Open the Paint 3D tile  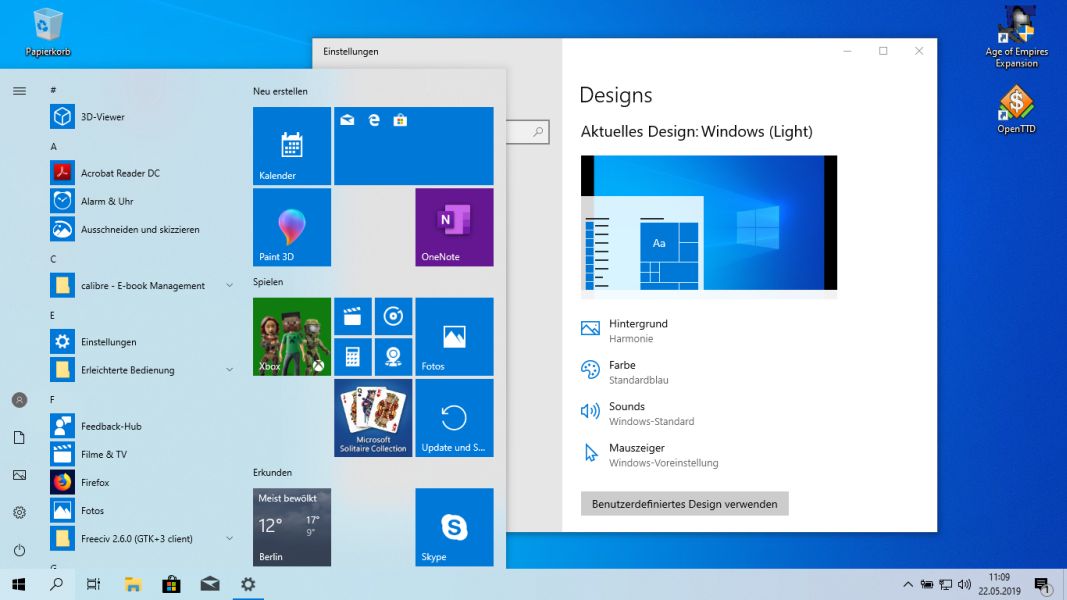click(x=292, y=227)
